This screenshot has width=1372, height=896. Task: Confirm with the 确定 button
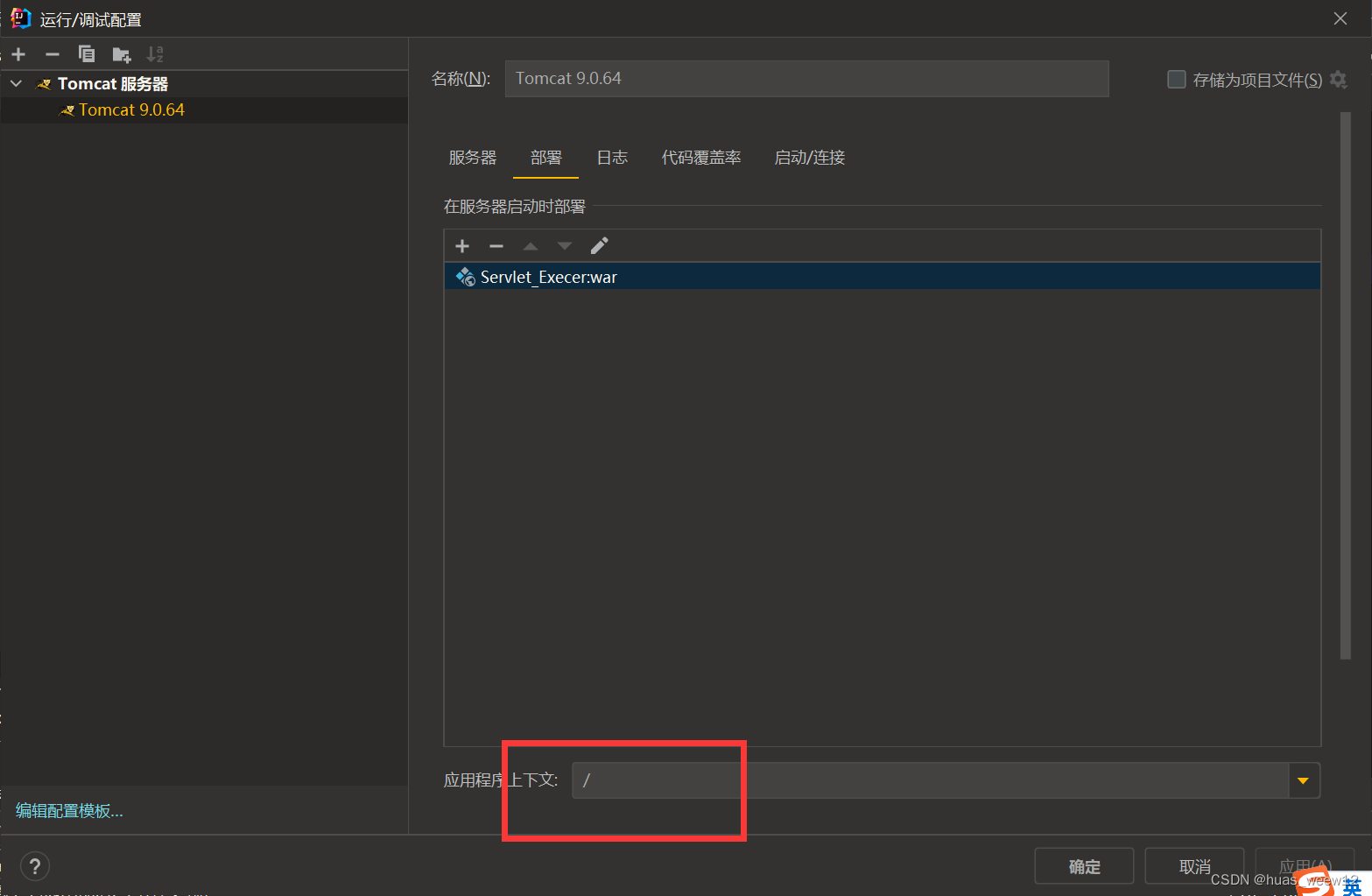(x=1084, y=866)
